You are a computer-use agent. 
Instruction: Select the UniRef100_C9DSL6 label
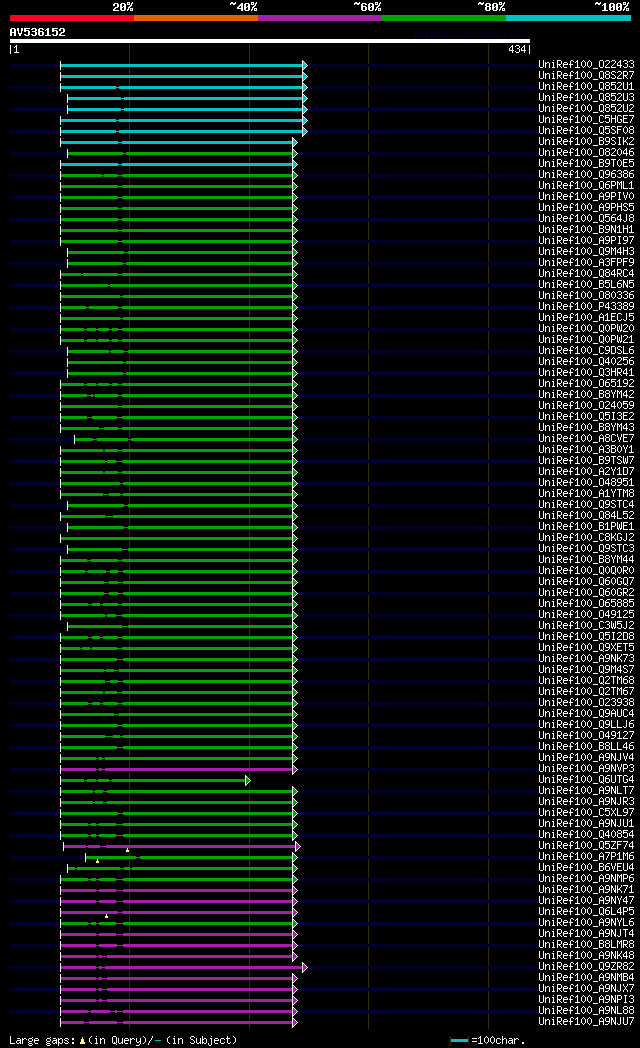point(586,351)
